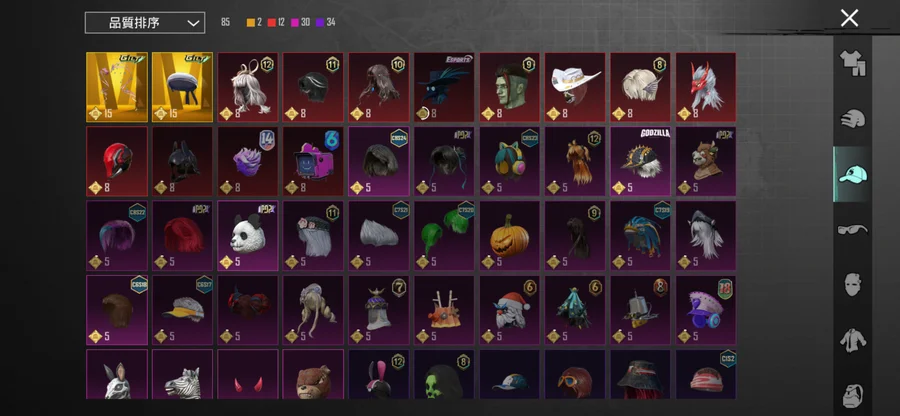
Task: Select the helmet category in sidebar
Action: tap(852, 119)
